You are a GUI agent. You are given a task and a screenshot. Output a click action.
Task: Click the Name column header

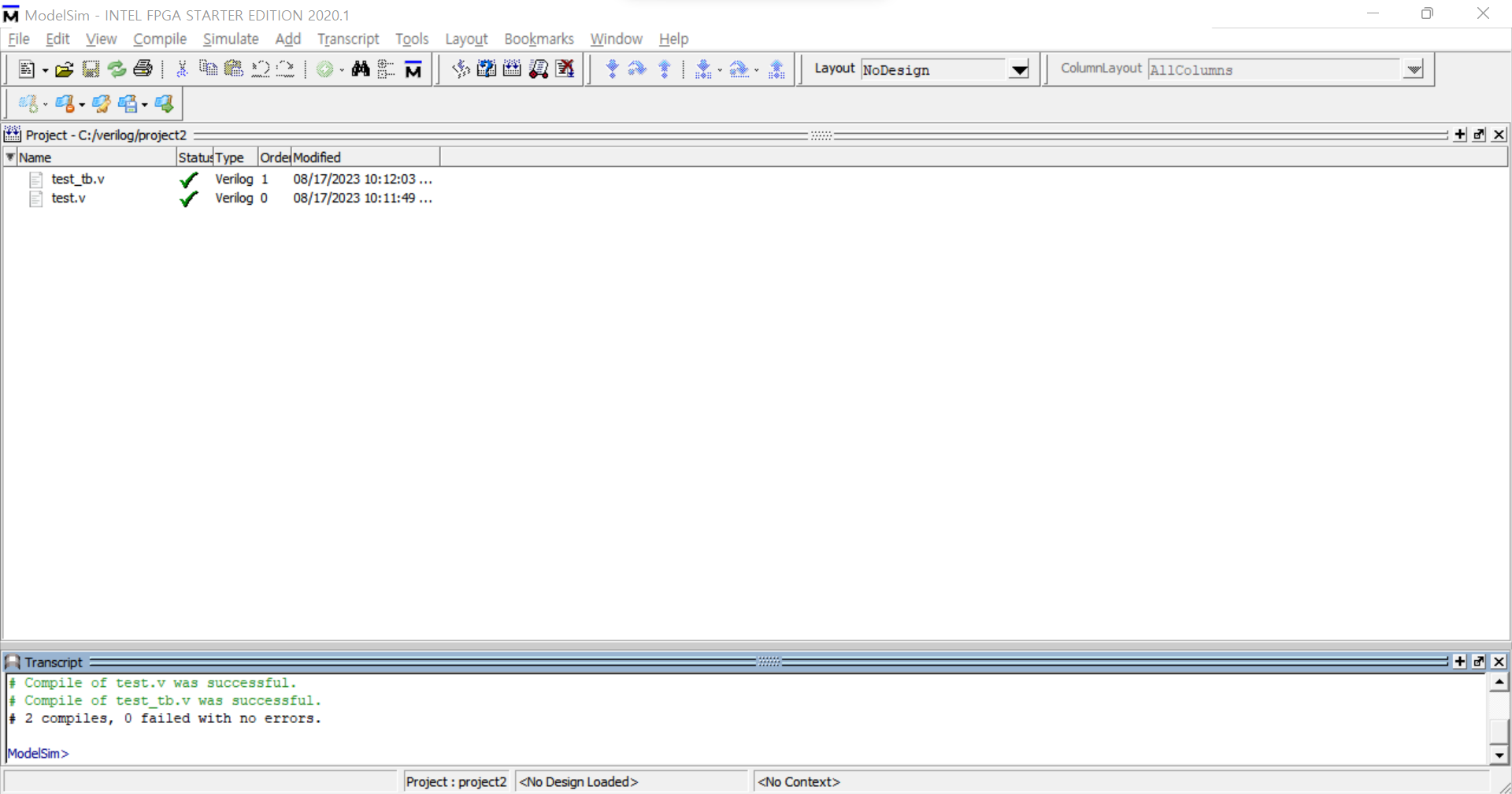(97, 158)
